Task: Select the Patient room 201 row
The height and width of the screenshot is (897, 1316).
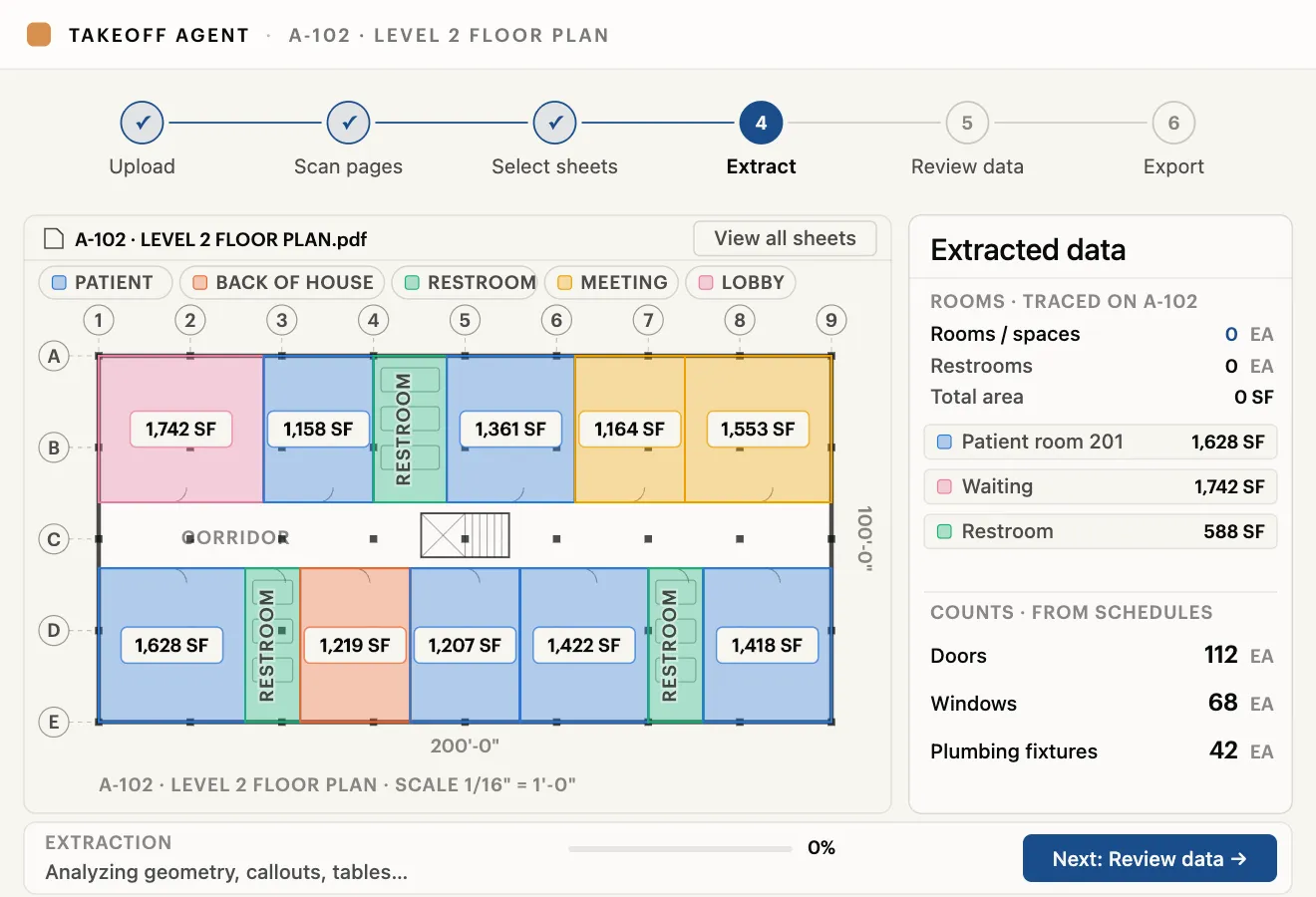Action: pyautogui.click(x=1101, y=442)
